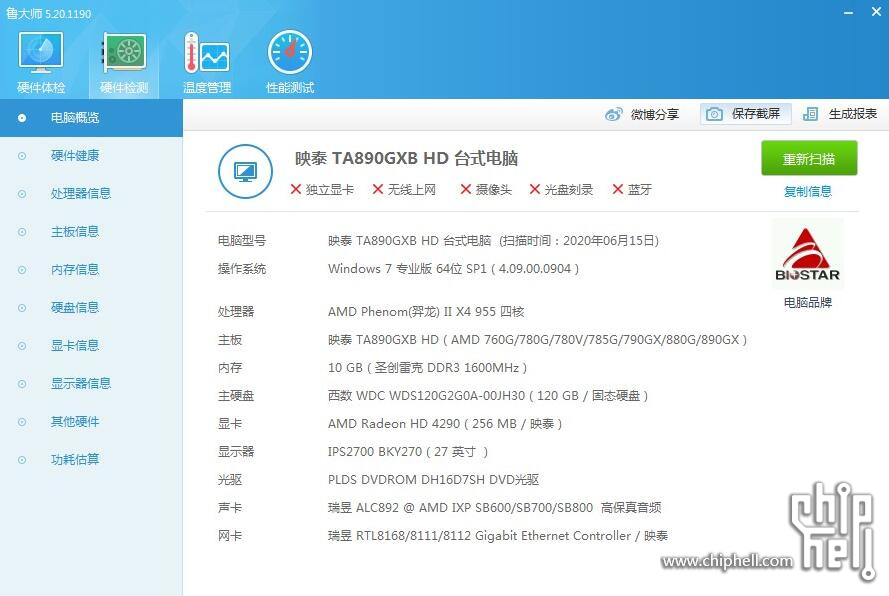Click the green 重新扫描 button
The height and width of the screenshot is (596, 889).
tap(809, 159)
